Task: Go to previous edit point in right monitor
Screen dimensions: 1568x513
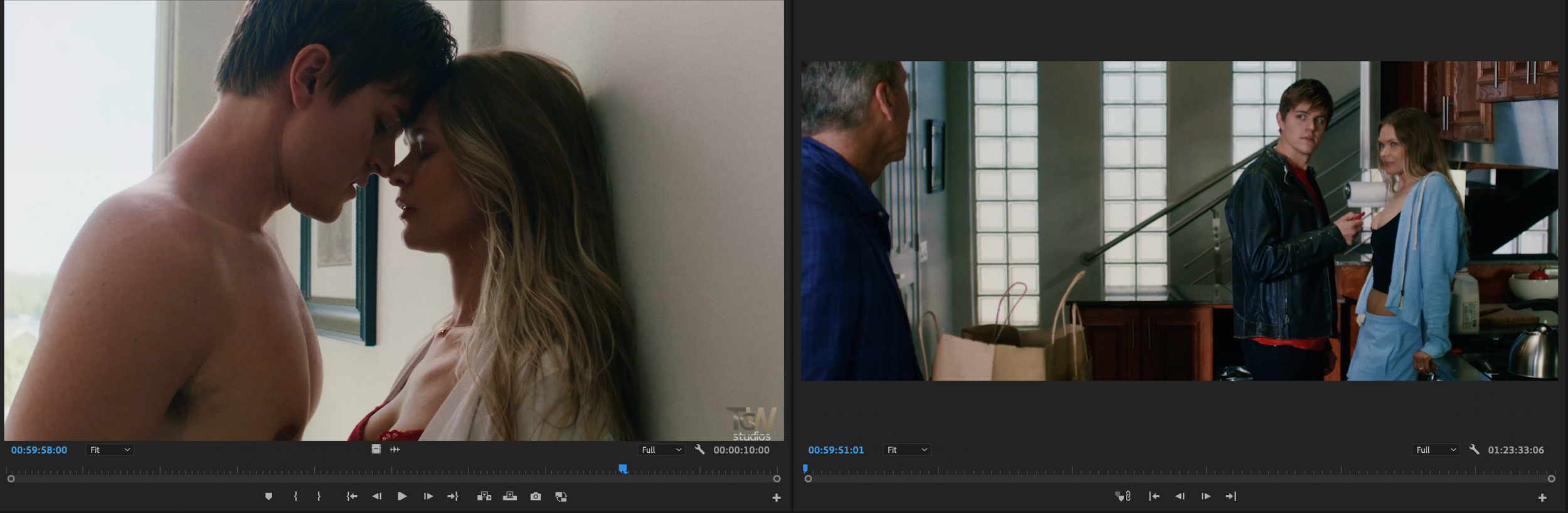Action: click(1154, 496)
